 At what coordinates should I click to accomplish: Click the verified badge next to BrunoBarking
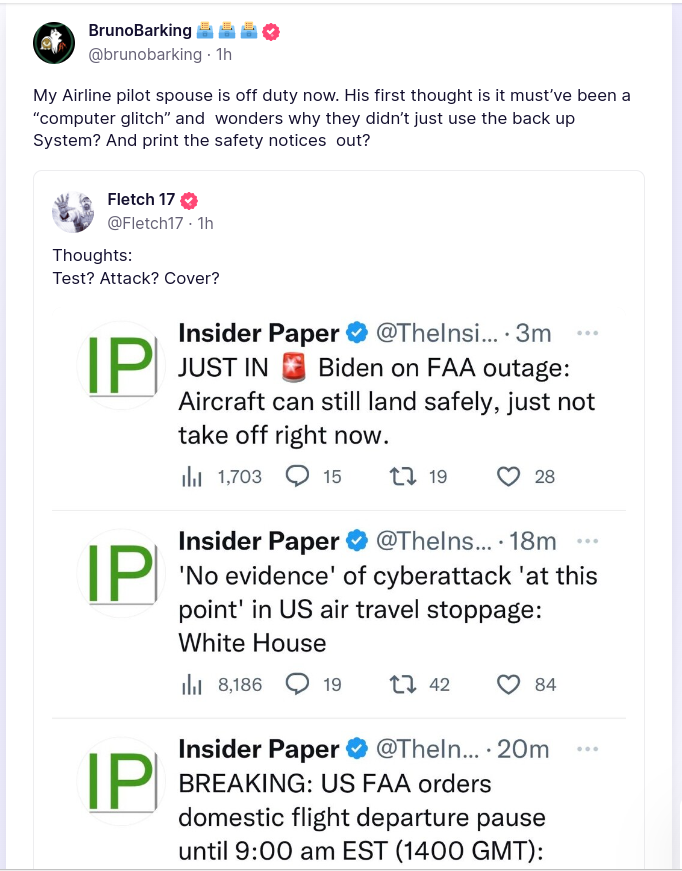(271, 31)
